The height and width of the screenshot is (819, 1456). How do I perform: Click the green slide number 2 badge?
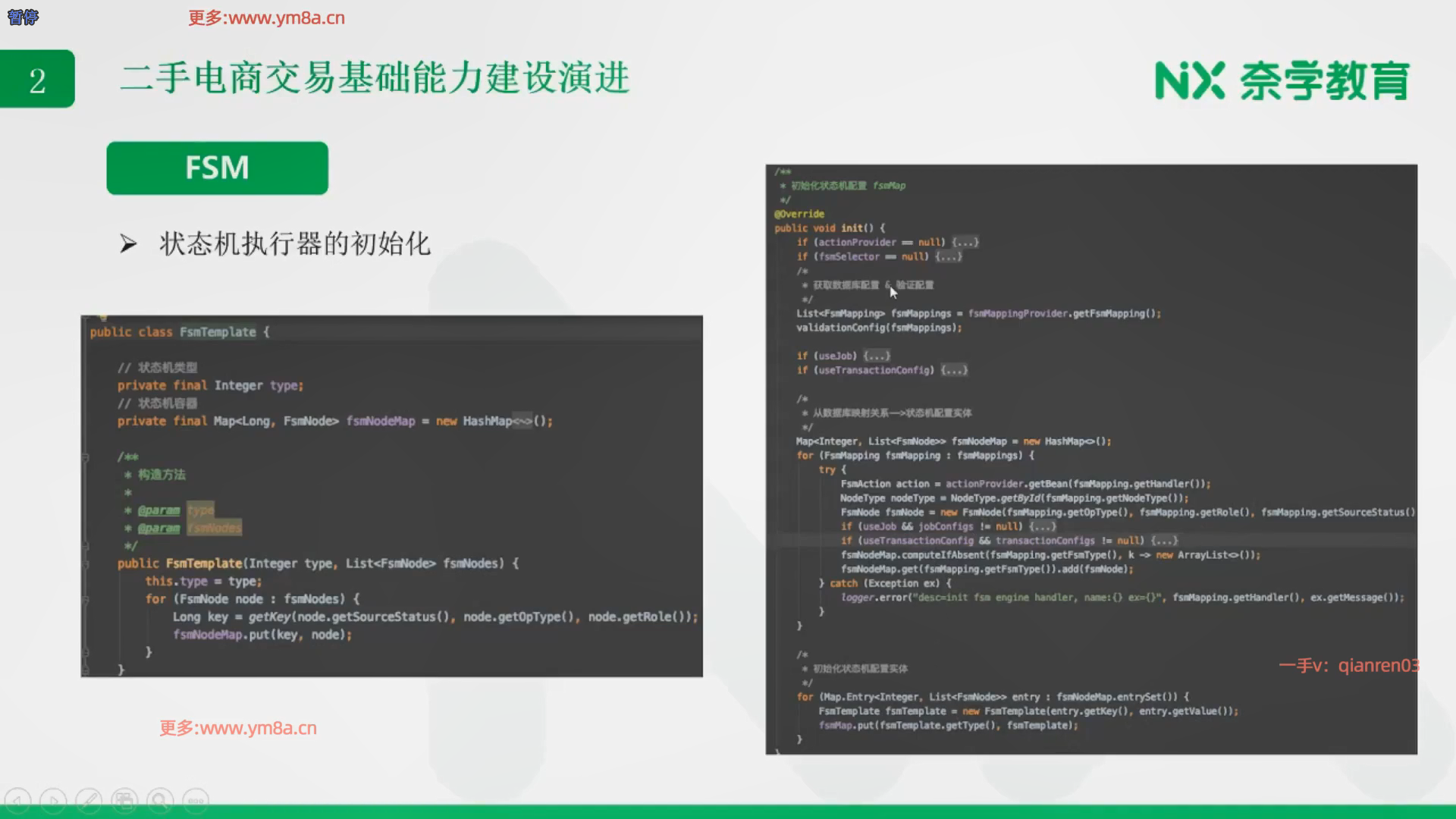[37, 80]
